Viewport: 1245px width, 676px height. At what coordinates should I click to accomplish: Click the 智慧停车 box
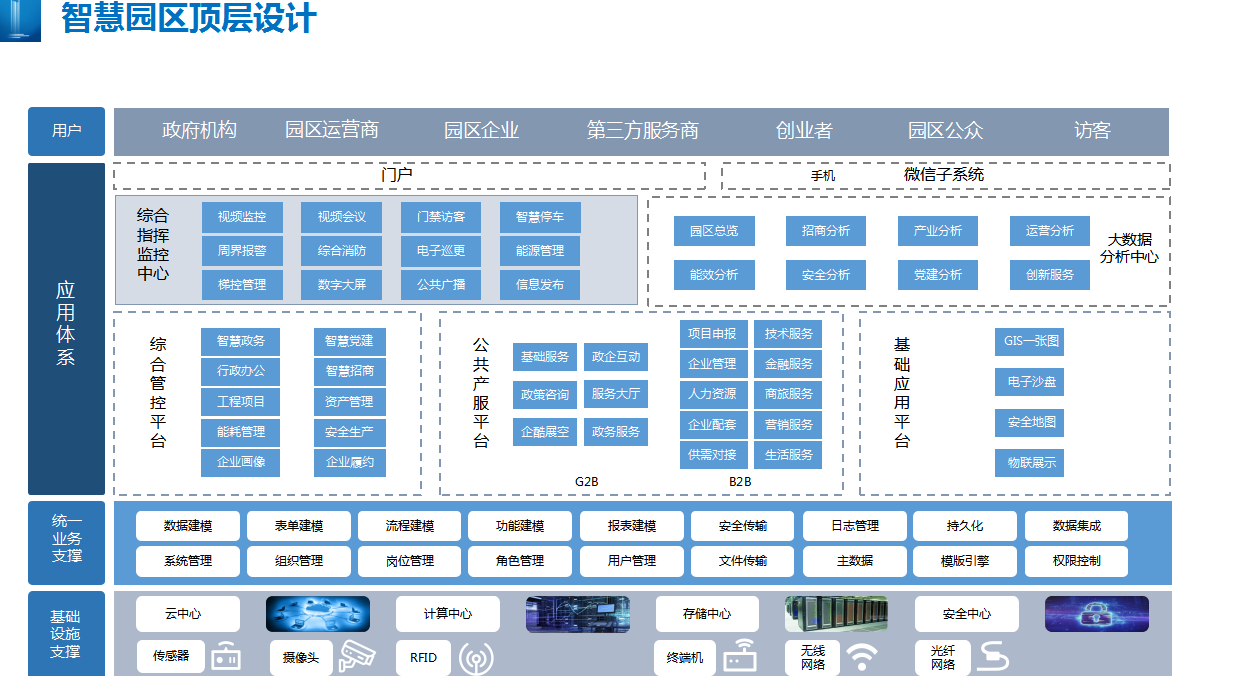(540, 217)
